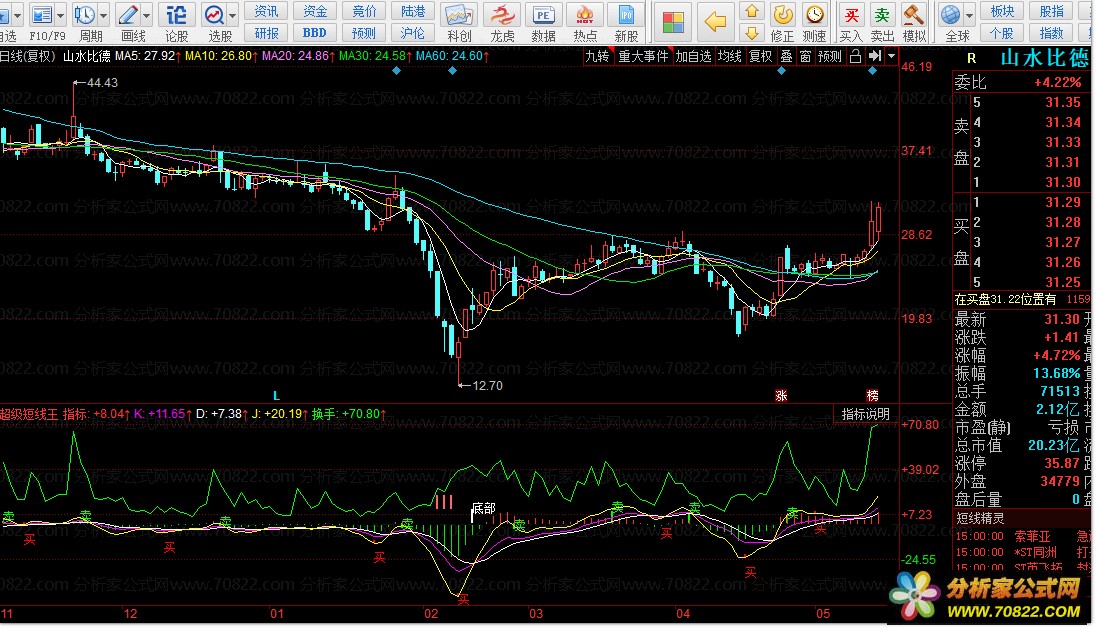This screenshot has height=628, width=1097.
Task: Open the 资金 capital flow button
Action: click(x=315, y=11)
